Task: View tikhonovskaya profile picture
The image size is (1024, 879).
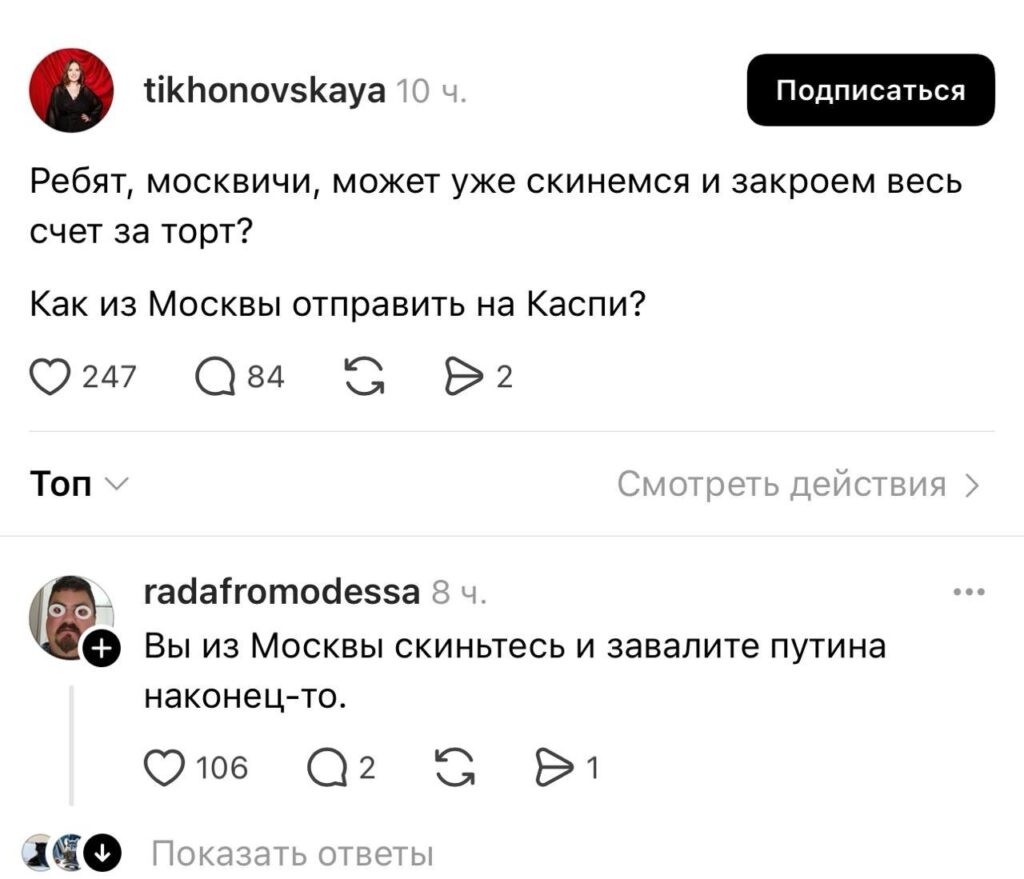Action: pos(72,90)
